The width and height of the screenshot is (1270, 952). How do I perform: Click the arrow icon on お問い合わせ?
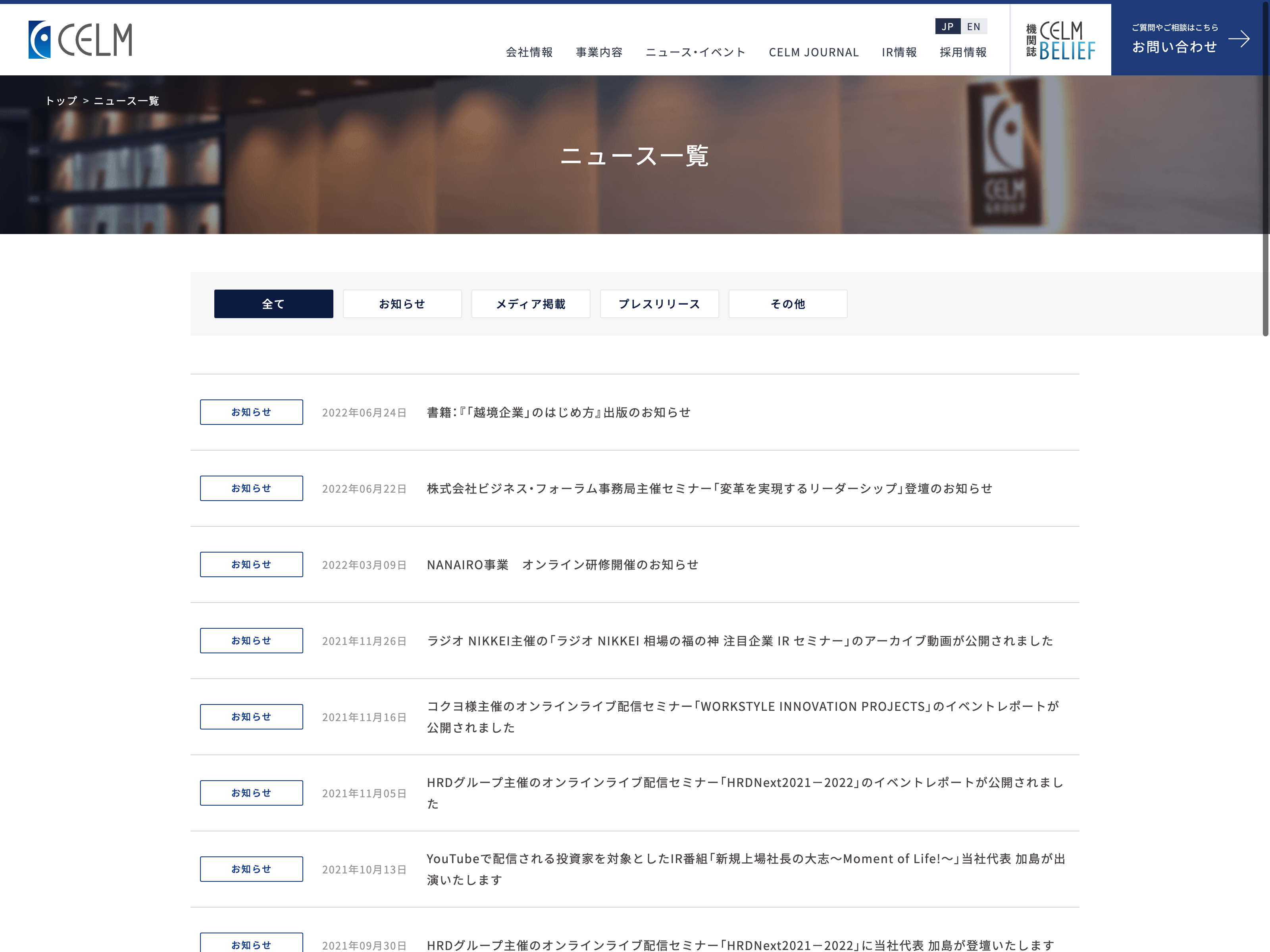pyautogui.click(x=1238, y=39)
